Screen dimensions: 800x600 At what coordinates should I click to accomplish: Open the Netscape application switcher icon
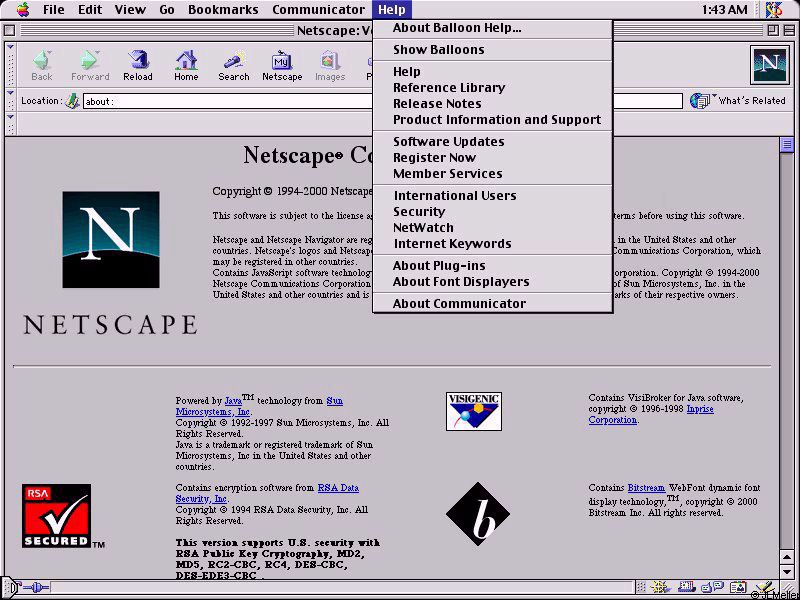tap(774, 9)
